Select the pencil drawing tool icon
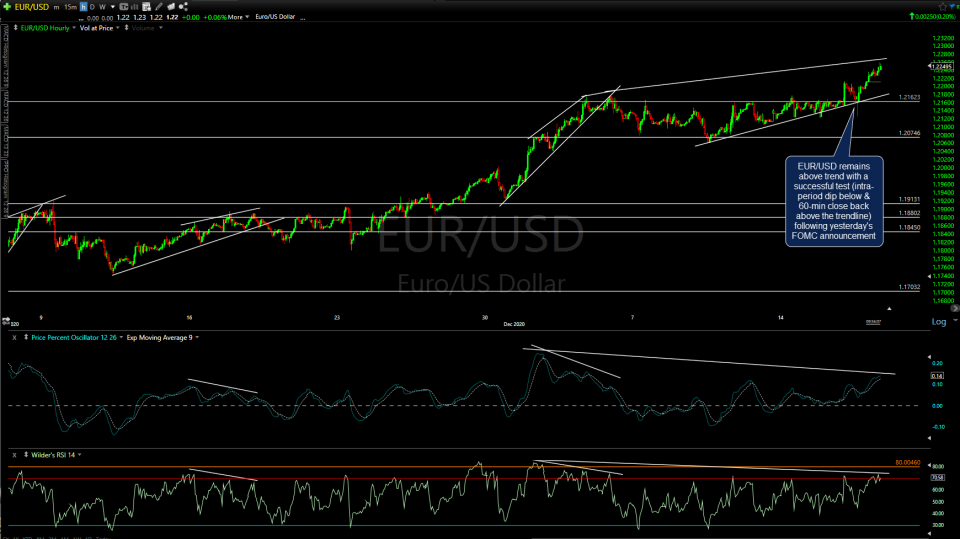Screen dimensions: 960x539 [x=159, y=7]
